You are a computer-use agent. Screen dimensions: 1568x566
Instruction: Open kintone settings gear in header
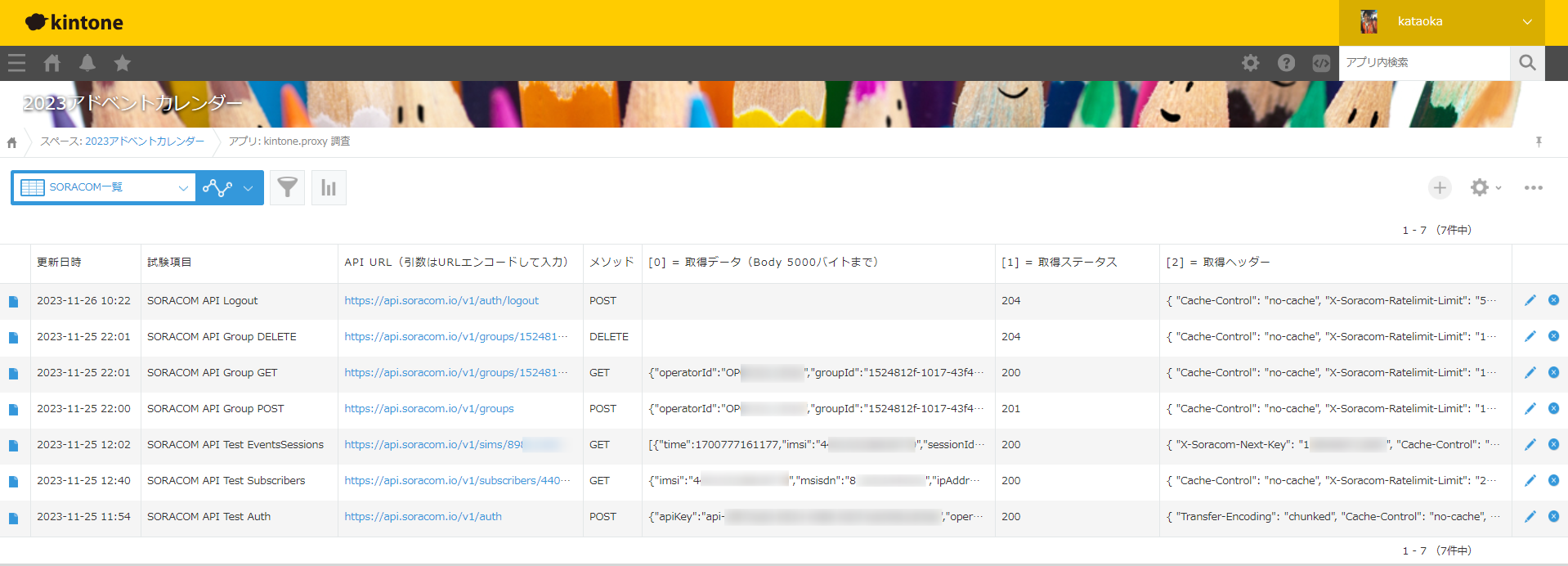pyautogui.click(x=1251, y=63)
